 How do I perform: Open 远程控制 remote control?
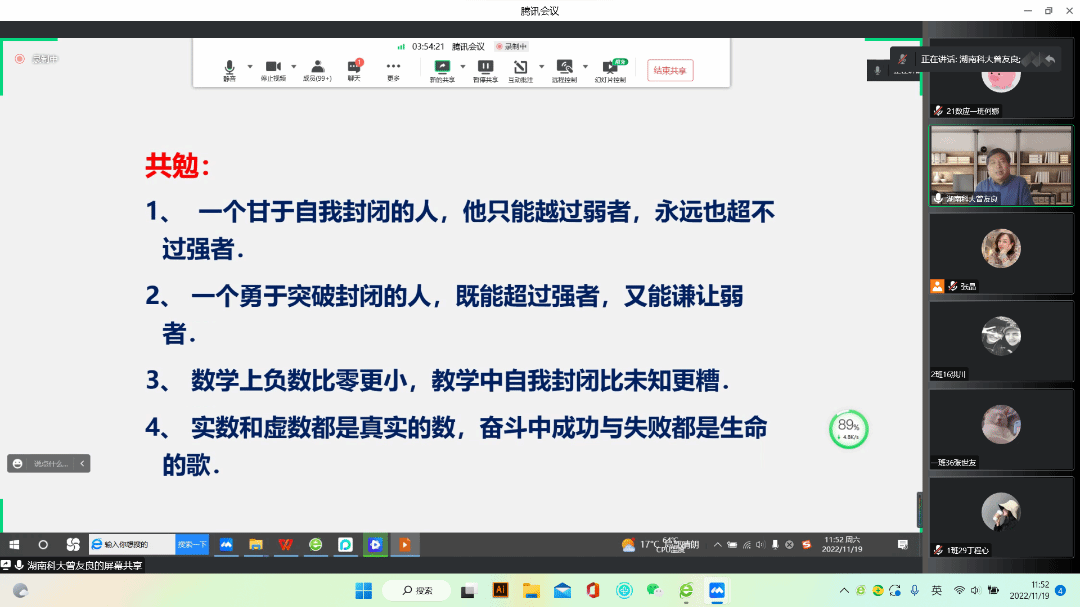(564, 69)
